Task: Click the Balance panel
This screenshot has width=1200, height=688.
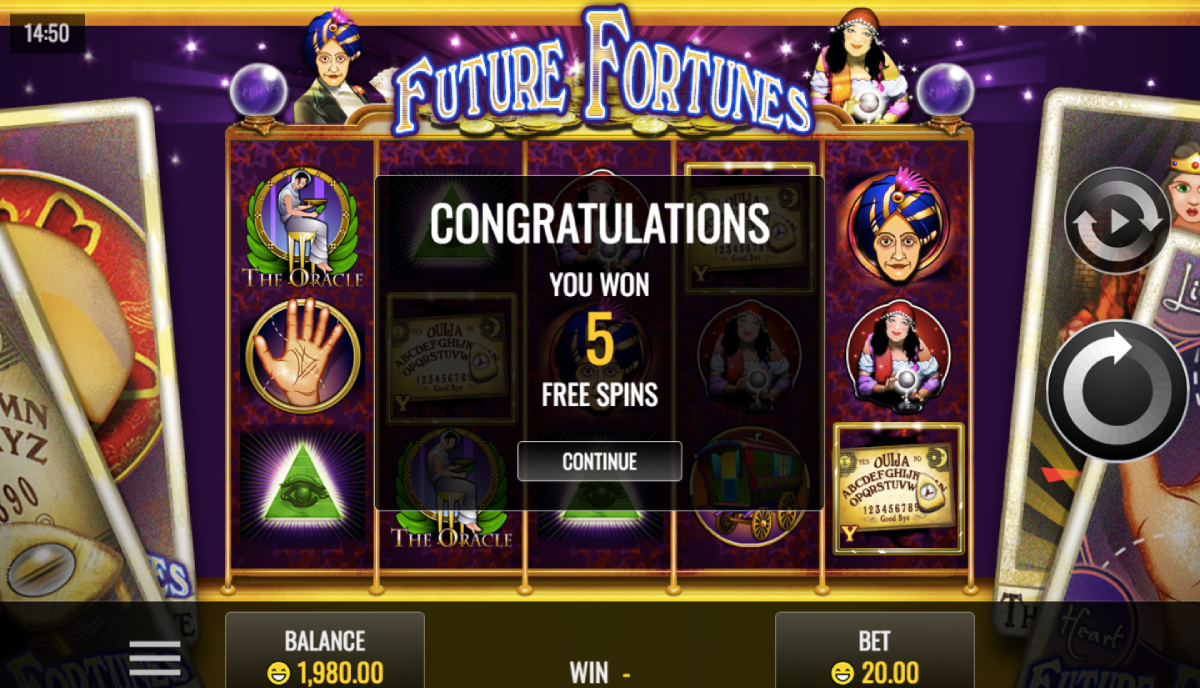Action: tap(325, 650)
